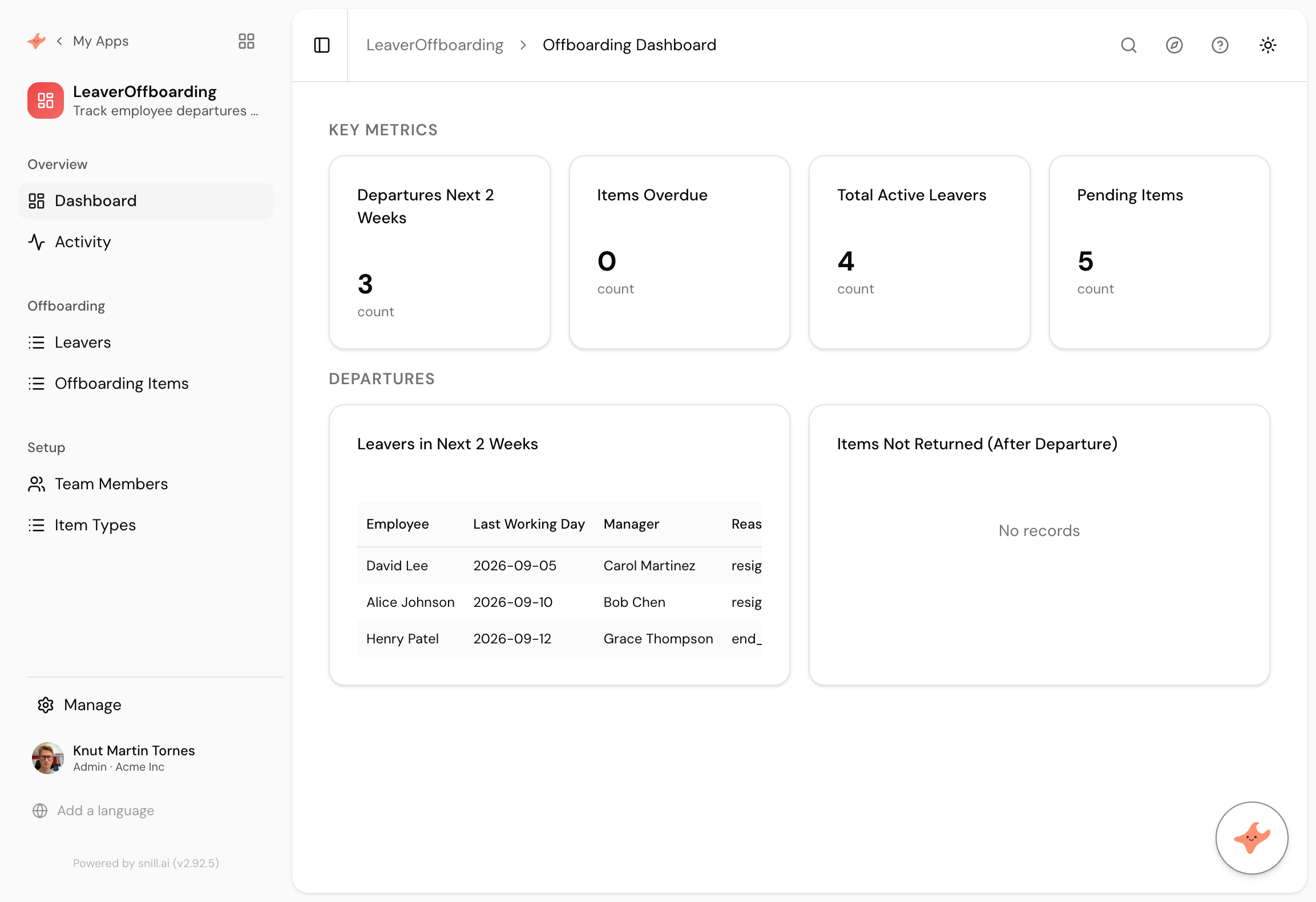Open the Activity menu item

pyautogui.click(x=146, y=242)
